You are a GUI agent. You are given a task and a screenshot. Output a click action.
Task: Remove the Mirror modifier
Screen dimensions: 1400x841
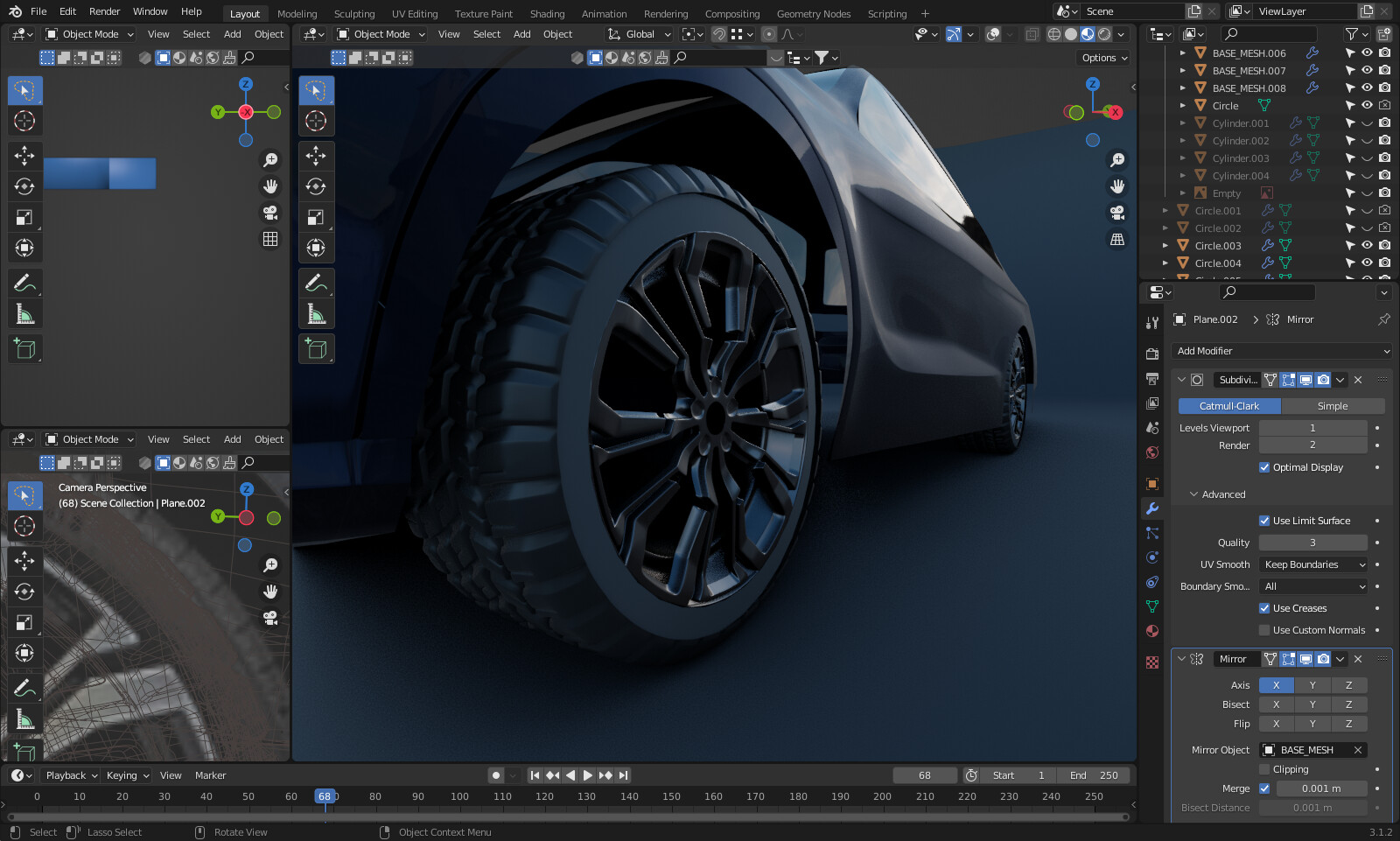click(1358, 659)
